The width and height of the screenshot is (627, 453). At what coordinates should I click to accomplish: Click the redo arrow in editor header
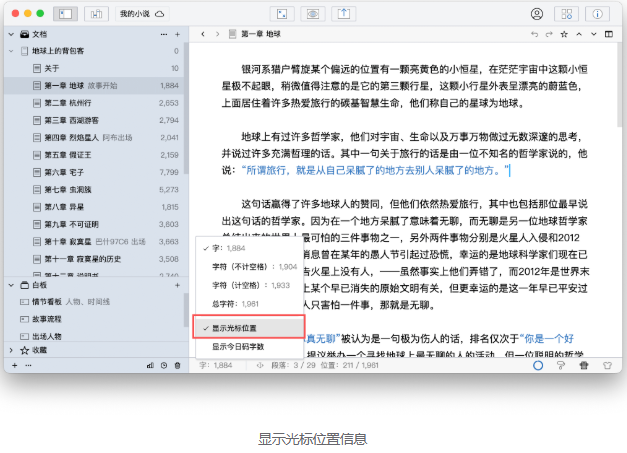click(549, 34)
